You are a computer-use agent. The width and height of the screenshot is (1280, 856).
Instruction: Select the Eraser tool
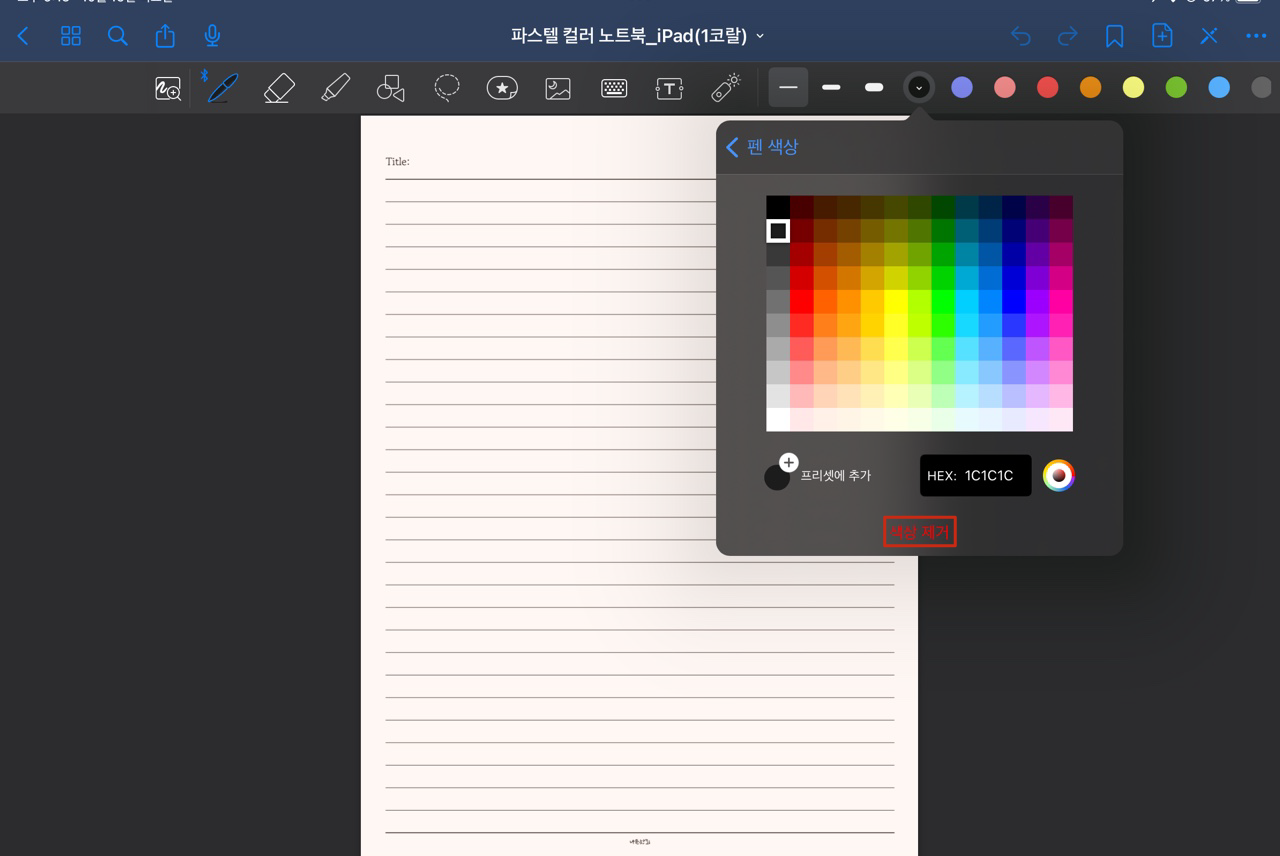[x=278, y=88]
